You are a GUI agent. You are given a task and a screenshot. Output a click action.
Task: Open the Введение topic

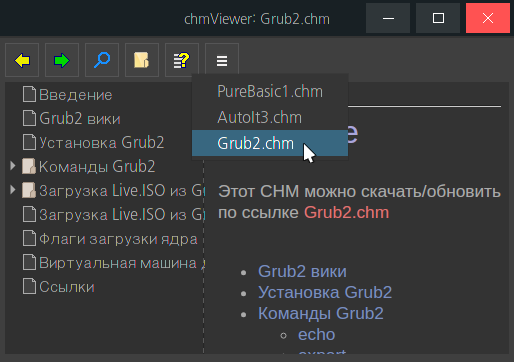[x=76, y=95]
